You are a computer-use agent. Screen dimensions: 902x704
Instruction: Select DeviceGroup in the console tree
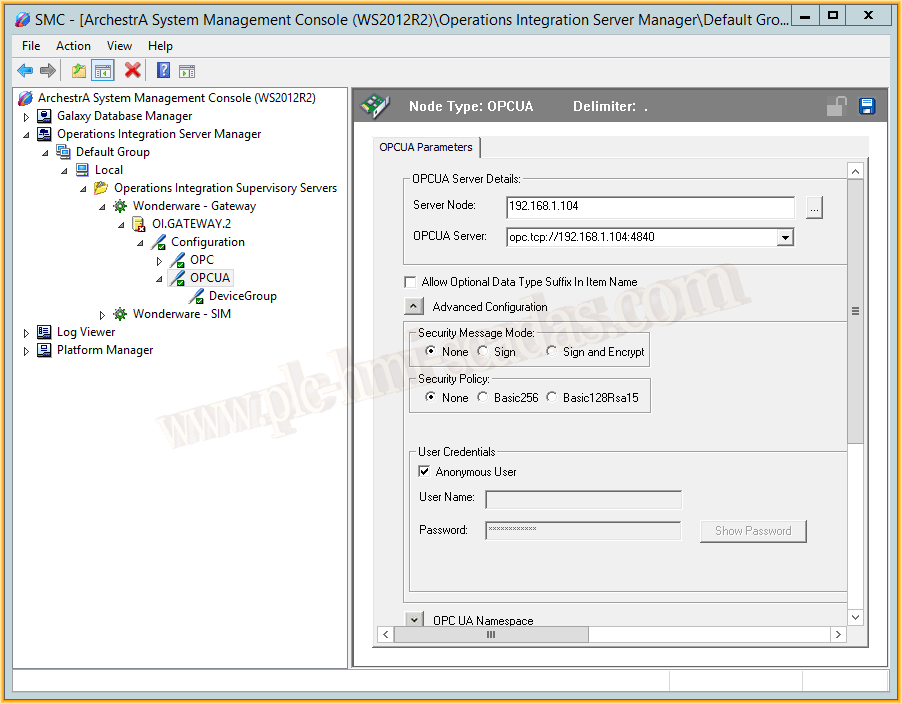tap(242, 296)
